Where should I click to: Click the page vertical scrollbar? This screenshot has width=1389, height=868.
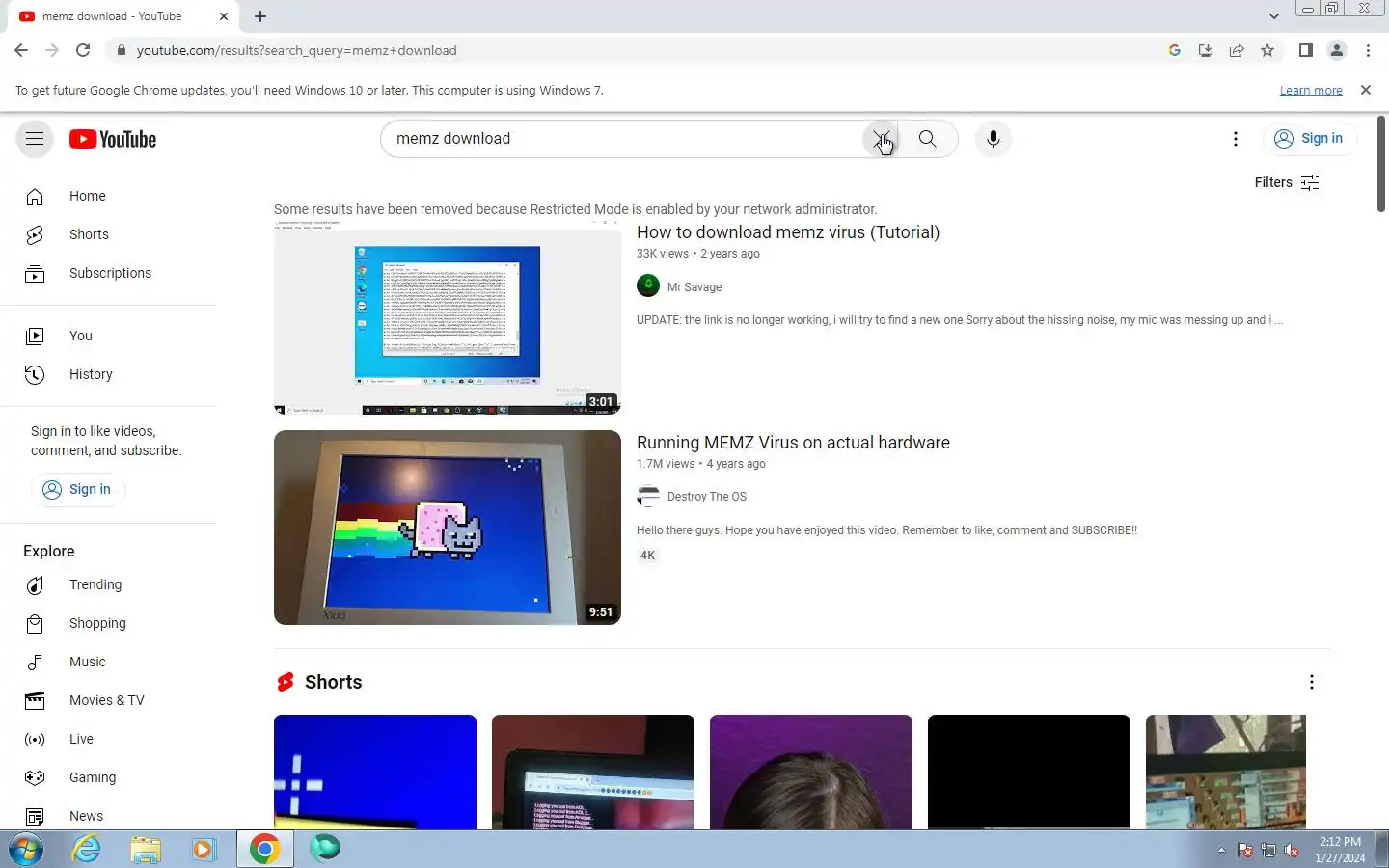pyautogui.click(x=1381, y=164)
